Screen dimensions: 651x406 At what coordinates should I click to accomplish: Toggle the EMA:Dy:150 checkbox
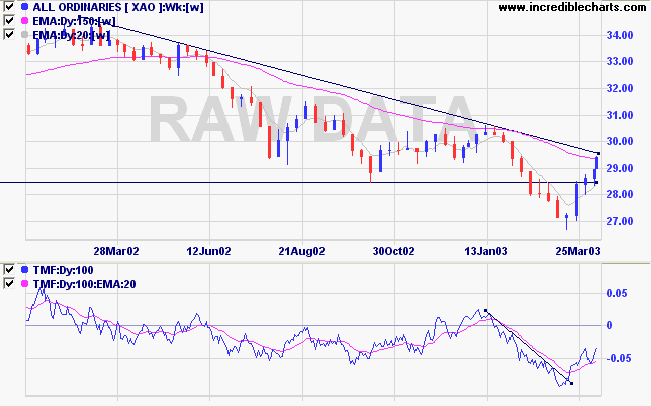9,20
